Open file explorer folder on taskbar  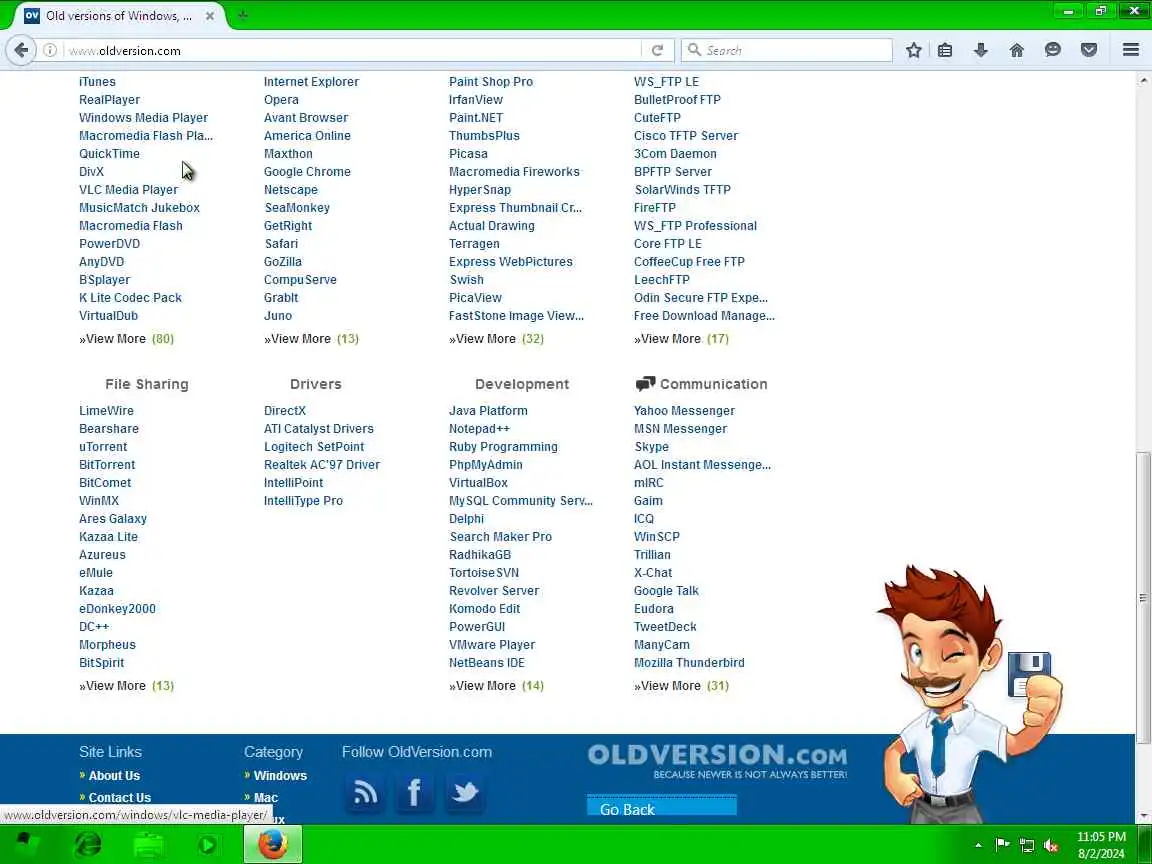[x=148, y=844]
